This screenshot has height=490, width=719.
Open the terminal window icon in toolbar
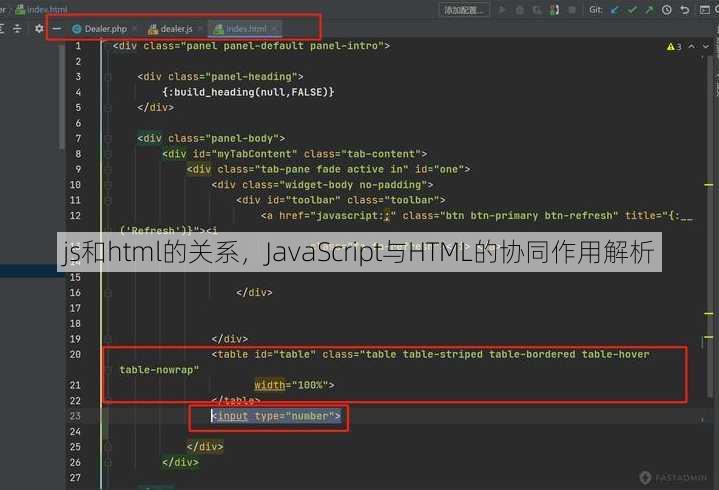tap(705, 10)
